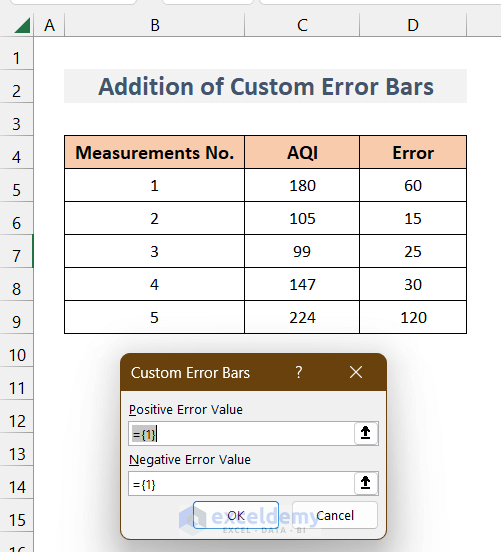Select the 'AQI' header cell
Viewport: 501px width, 552px height.
(x=302, y=152)
